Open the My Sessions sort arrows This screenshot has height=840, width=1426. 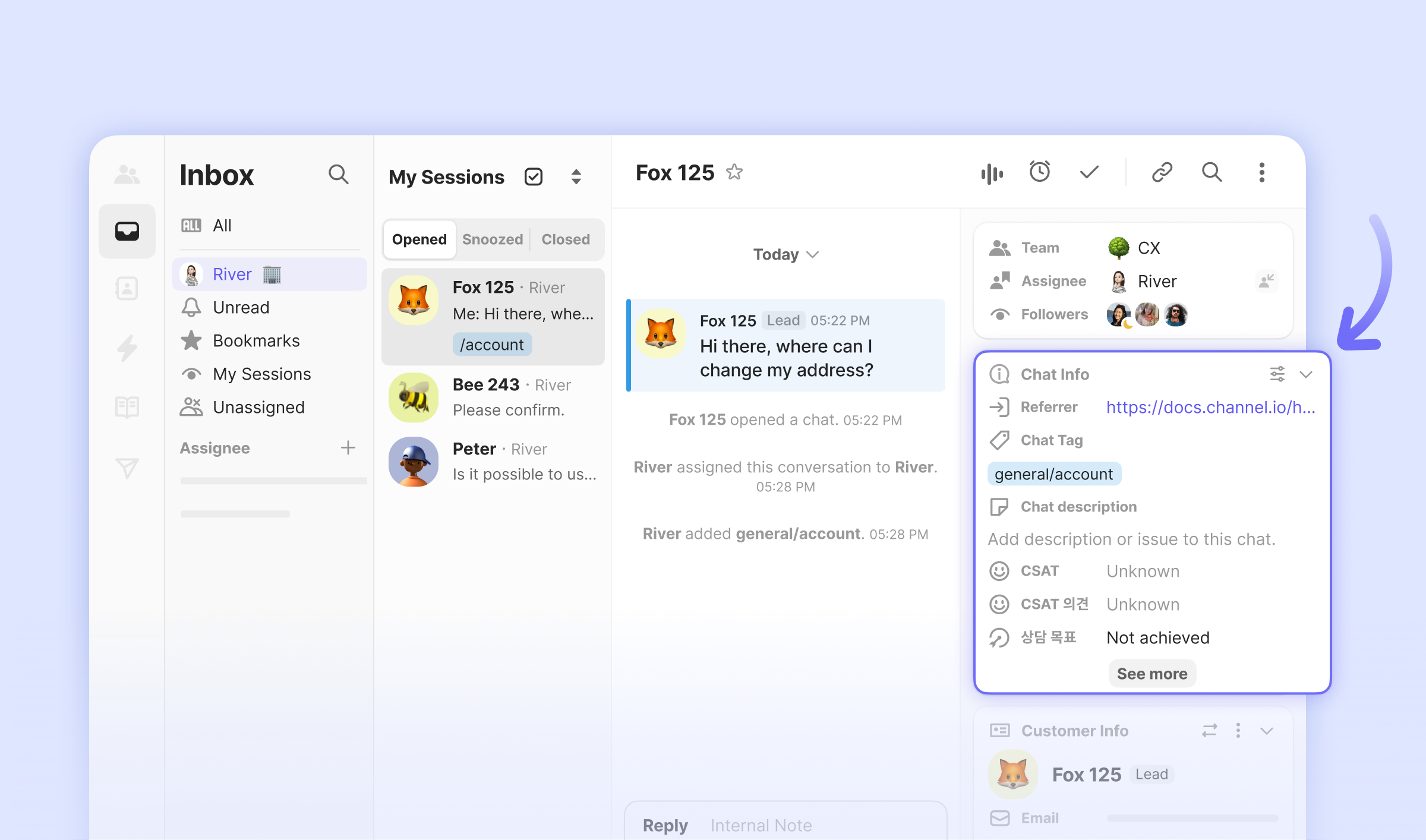pos(576,177)
